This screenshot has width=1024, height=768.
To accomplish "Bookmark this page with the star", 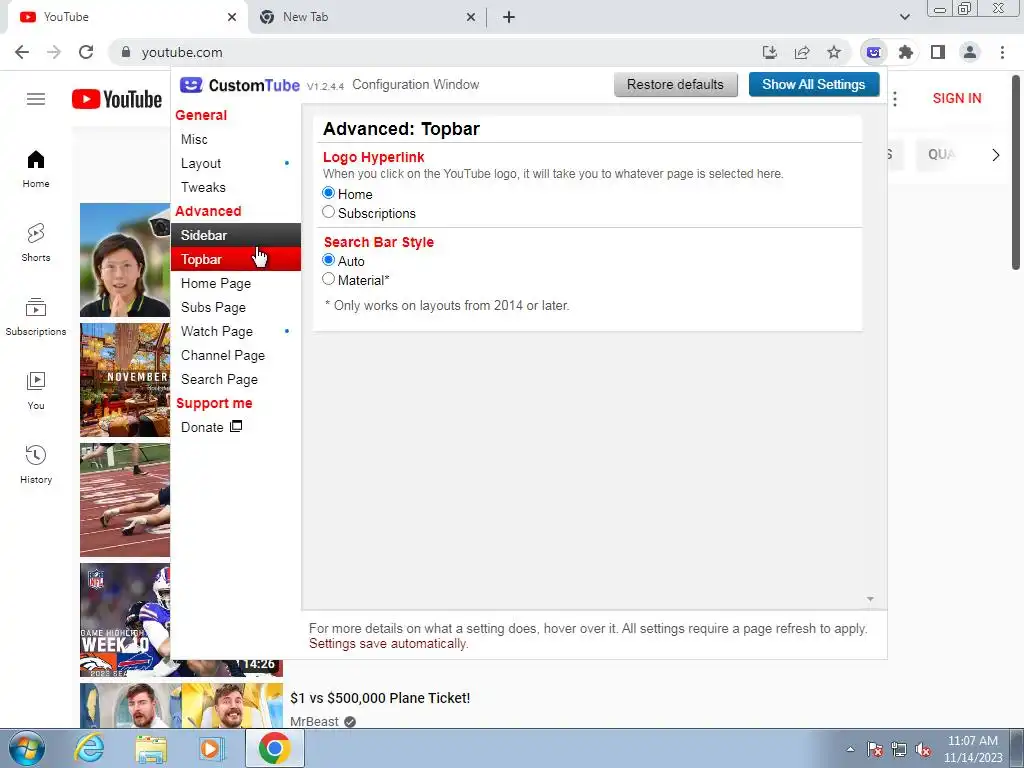I will coord(834,52).
